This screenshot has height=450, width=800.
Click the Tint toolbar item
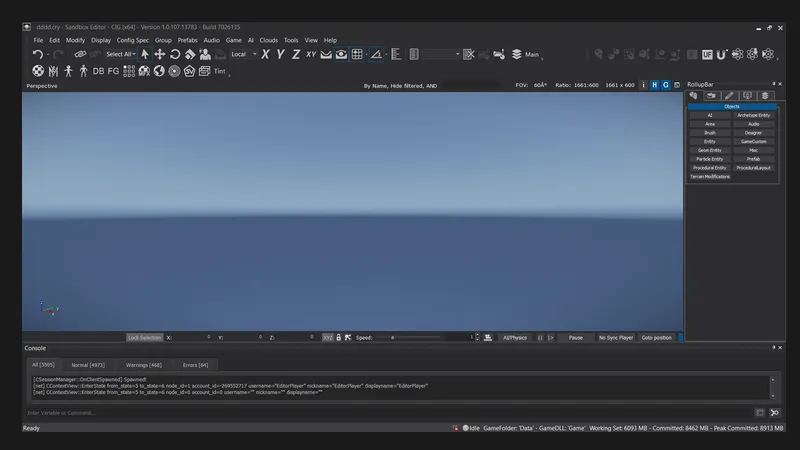219,71
